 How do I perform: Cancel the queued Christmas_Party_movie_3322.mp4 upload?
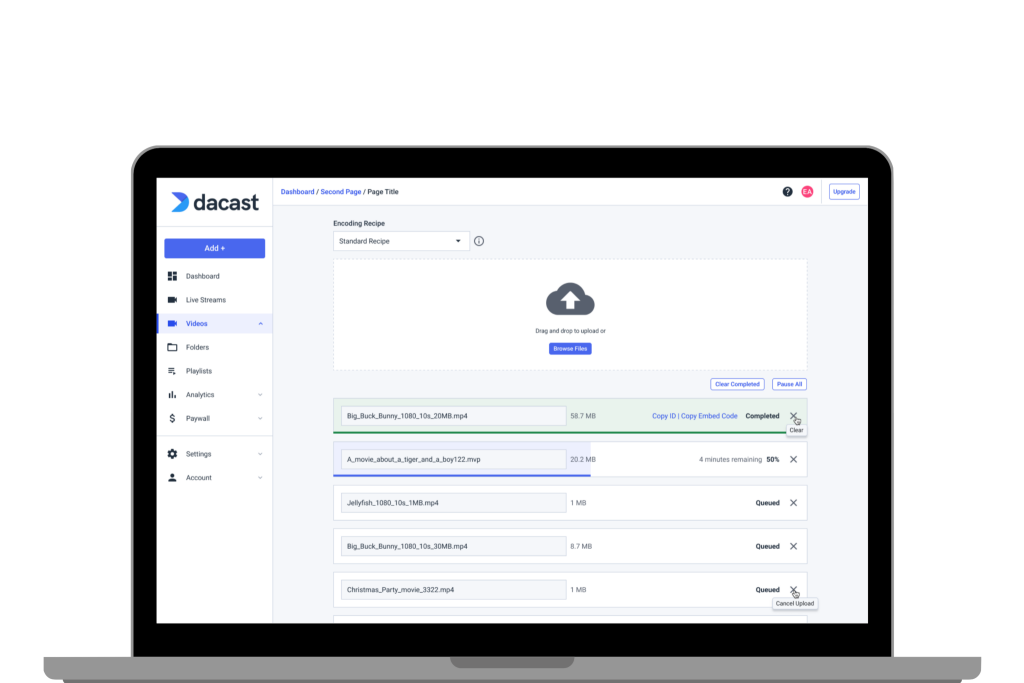pyautogui.click(x=793, y=590)
